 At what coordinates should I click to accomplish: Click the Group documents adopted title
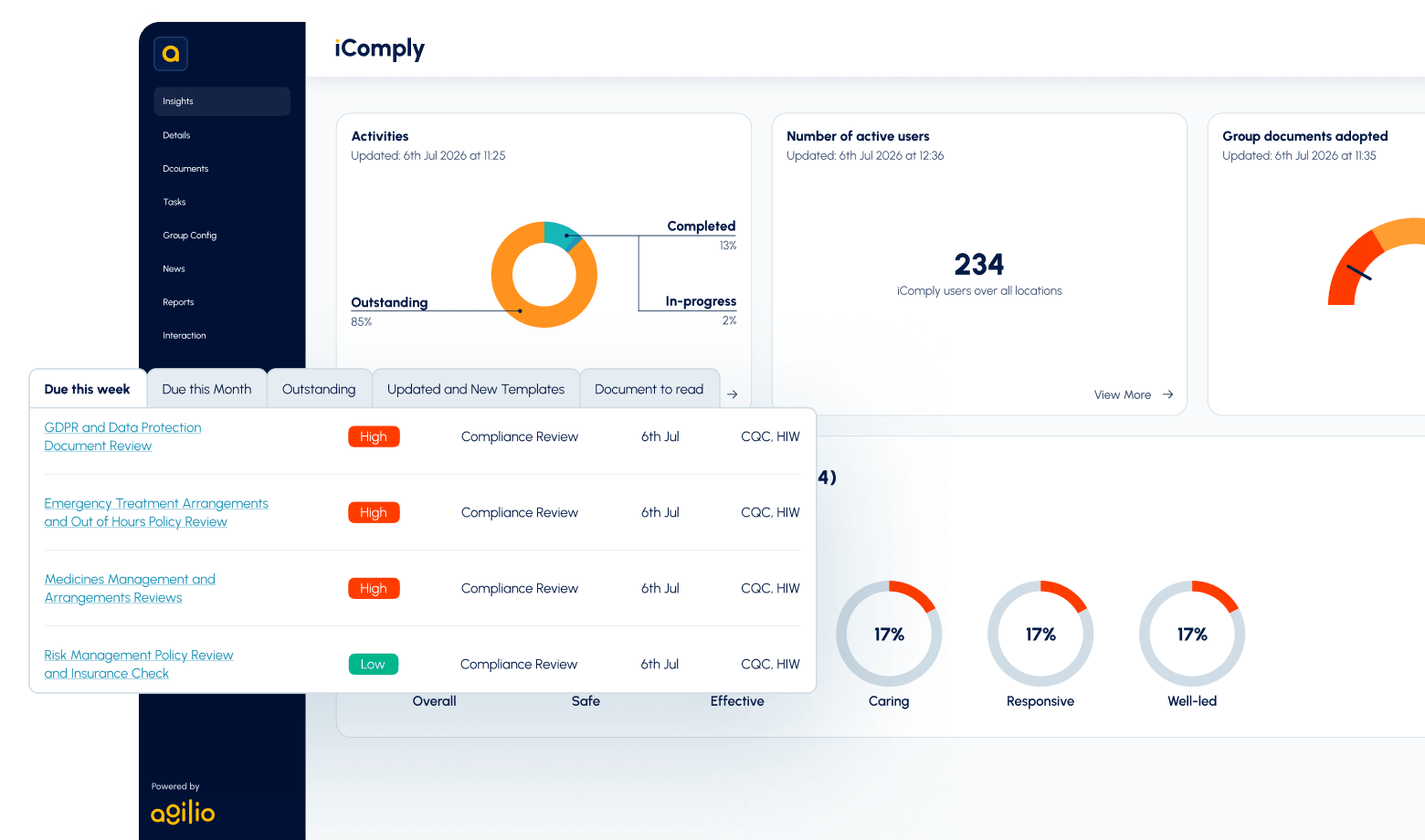pos(1305,136)
